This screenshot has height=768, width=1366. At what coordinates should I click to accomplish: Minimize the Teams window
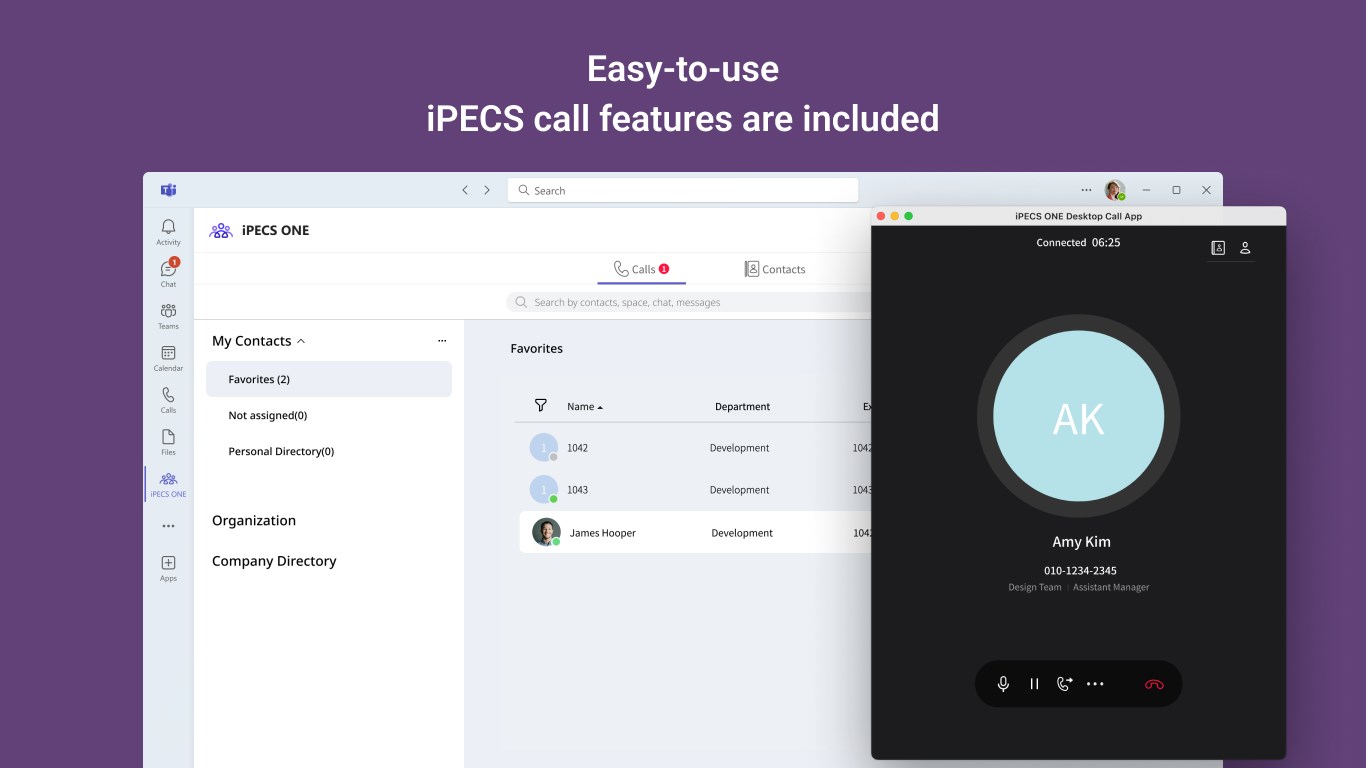coord(1146,190)
